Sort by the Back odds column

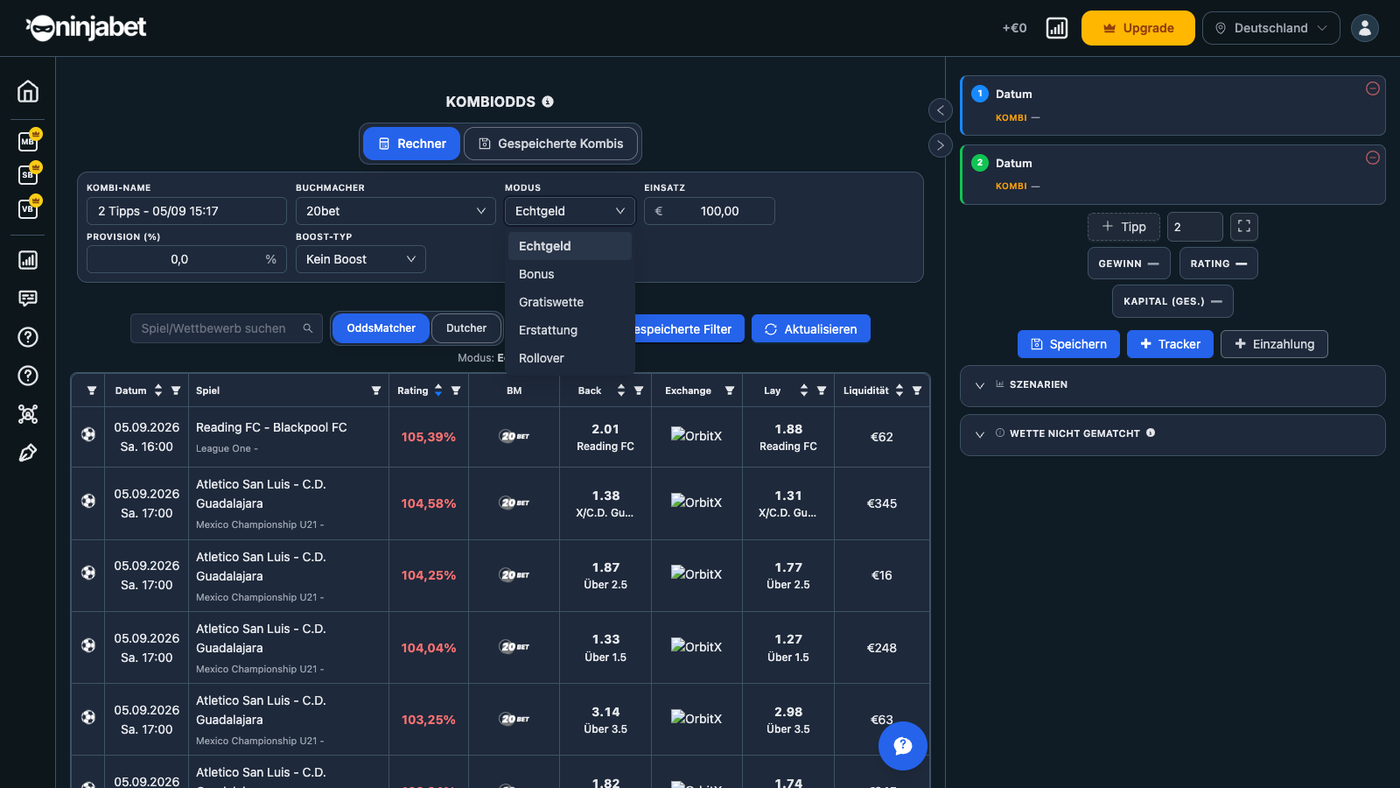[x=621, y=391]
